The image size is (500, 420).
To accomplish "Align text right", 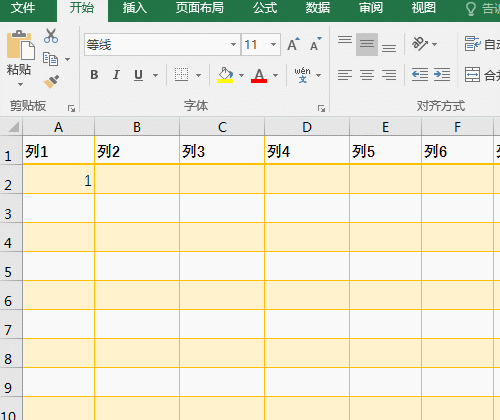I will (x=389, y=75).
